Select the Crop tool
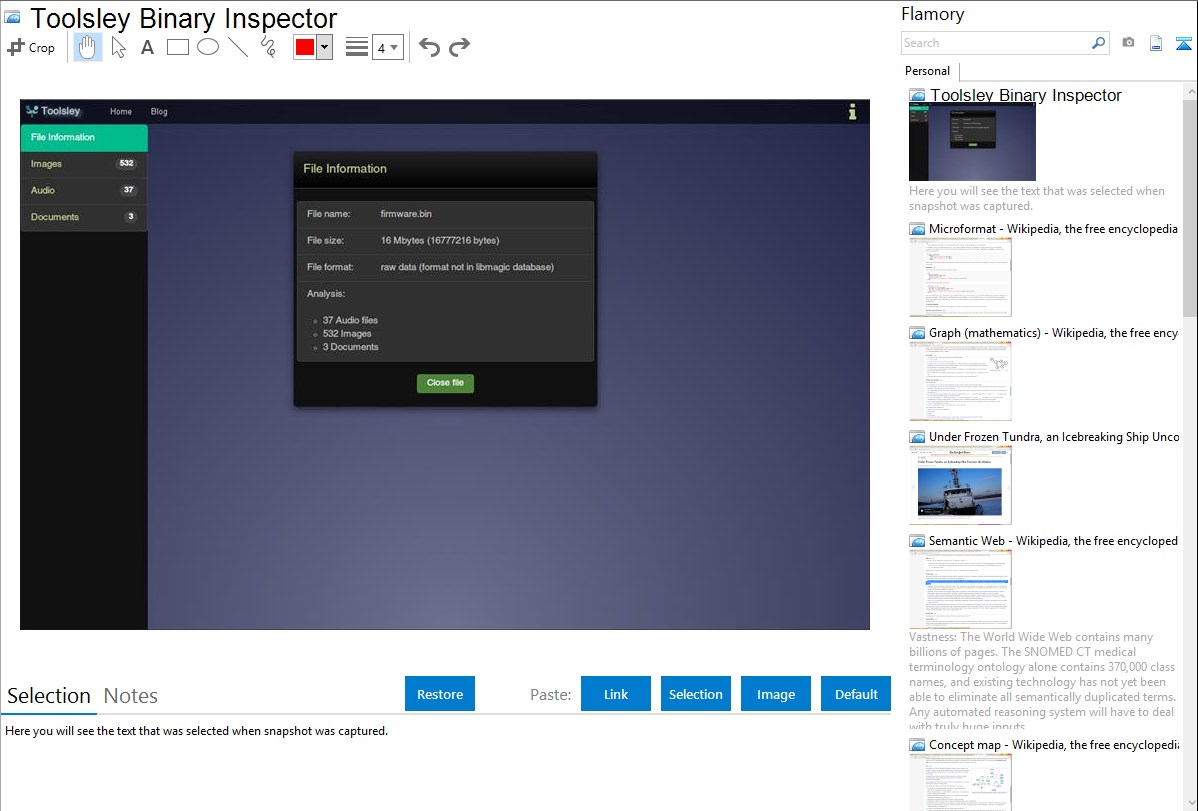1198x811 pixels. pos(31,47)
